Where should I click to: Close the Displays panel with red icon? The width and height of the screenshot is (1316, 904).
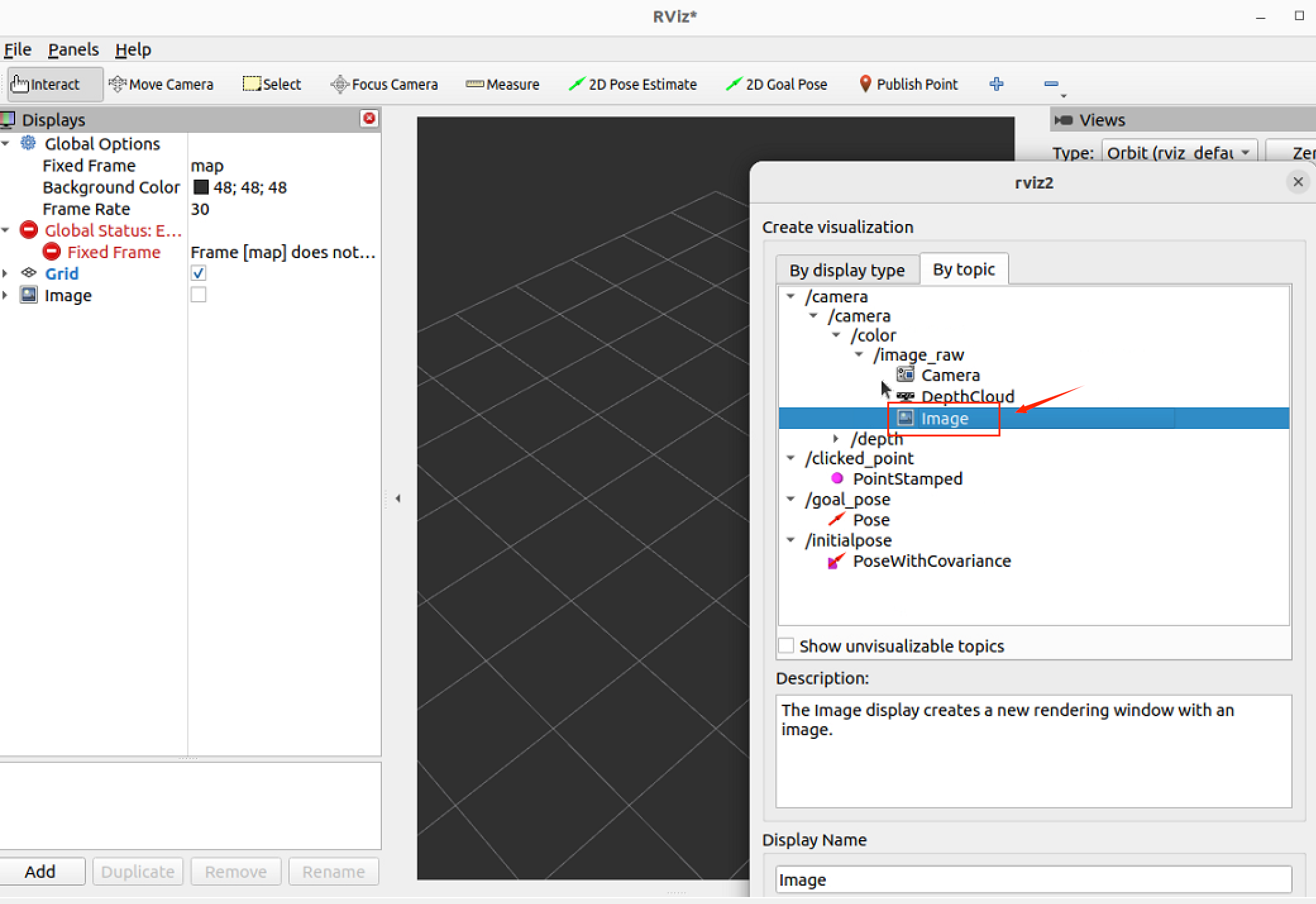[369, 118]
